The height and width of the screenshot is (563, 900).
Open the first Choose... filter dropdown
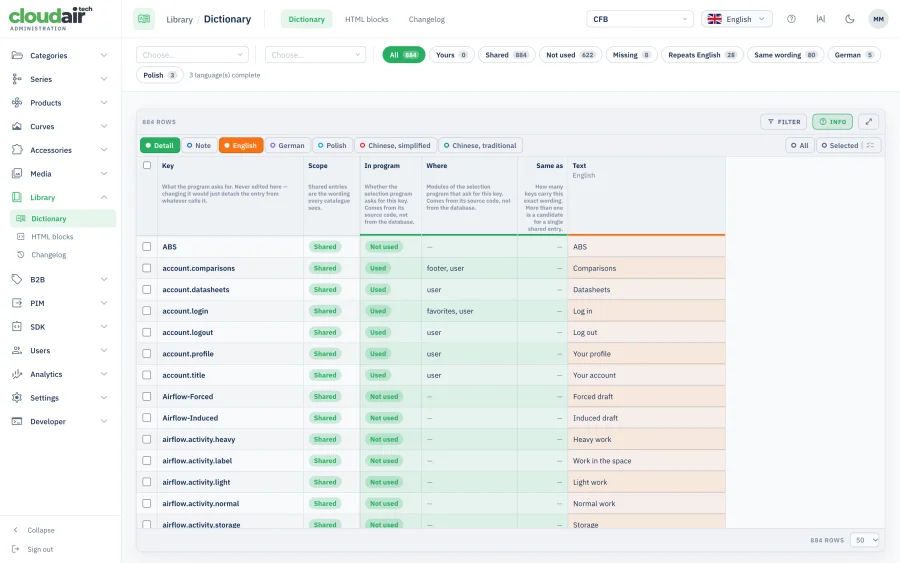pos(192,55)
